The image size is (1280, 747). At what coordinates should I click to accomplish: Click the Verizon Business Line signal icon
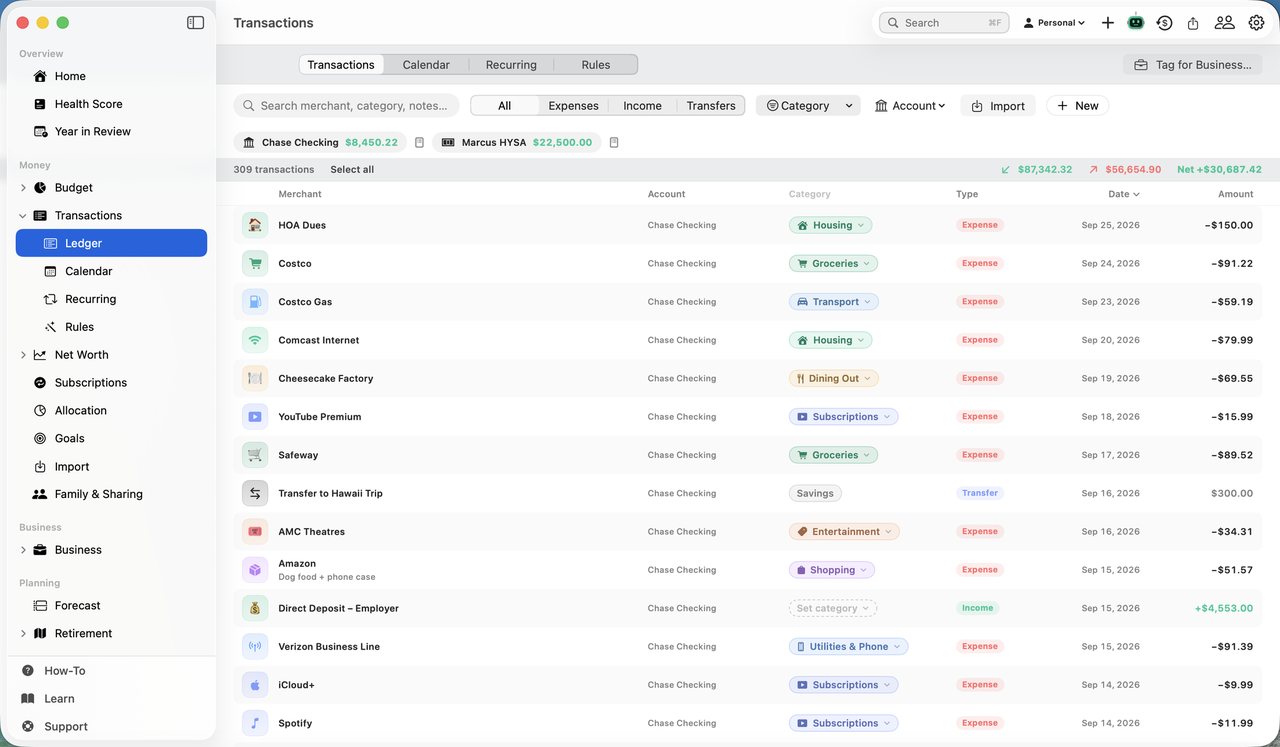pos(255,647)
